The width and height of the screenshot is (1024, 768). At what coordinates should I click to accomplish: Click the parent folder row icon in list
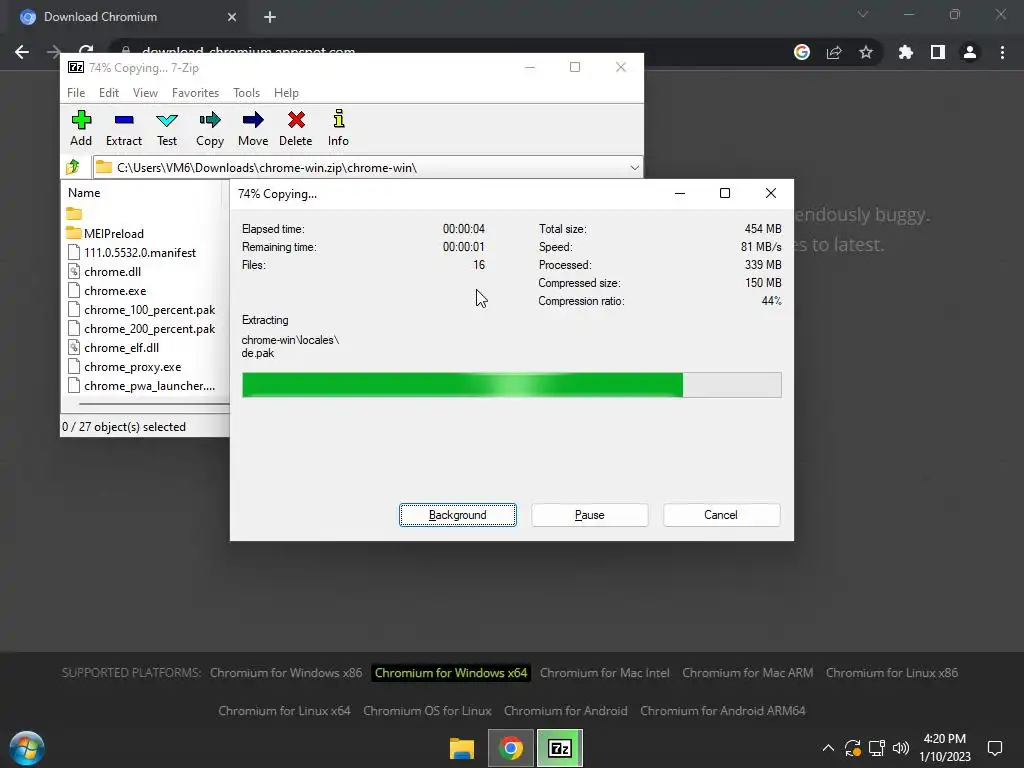74,214
